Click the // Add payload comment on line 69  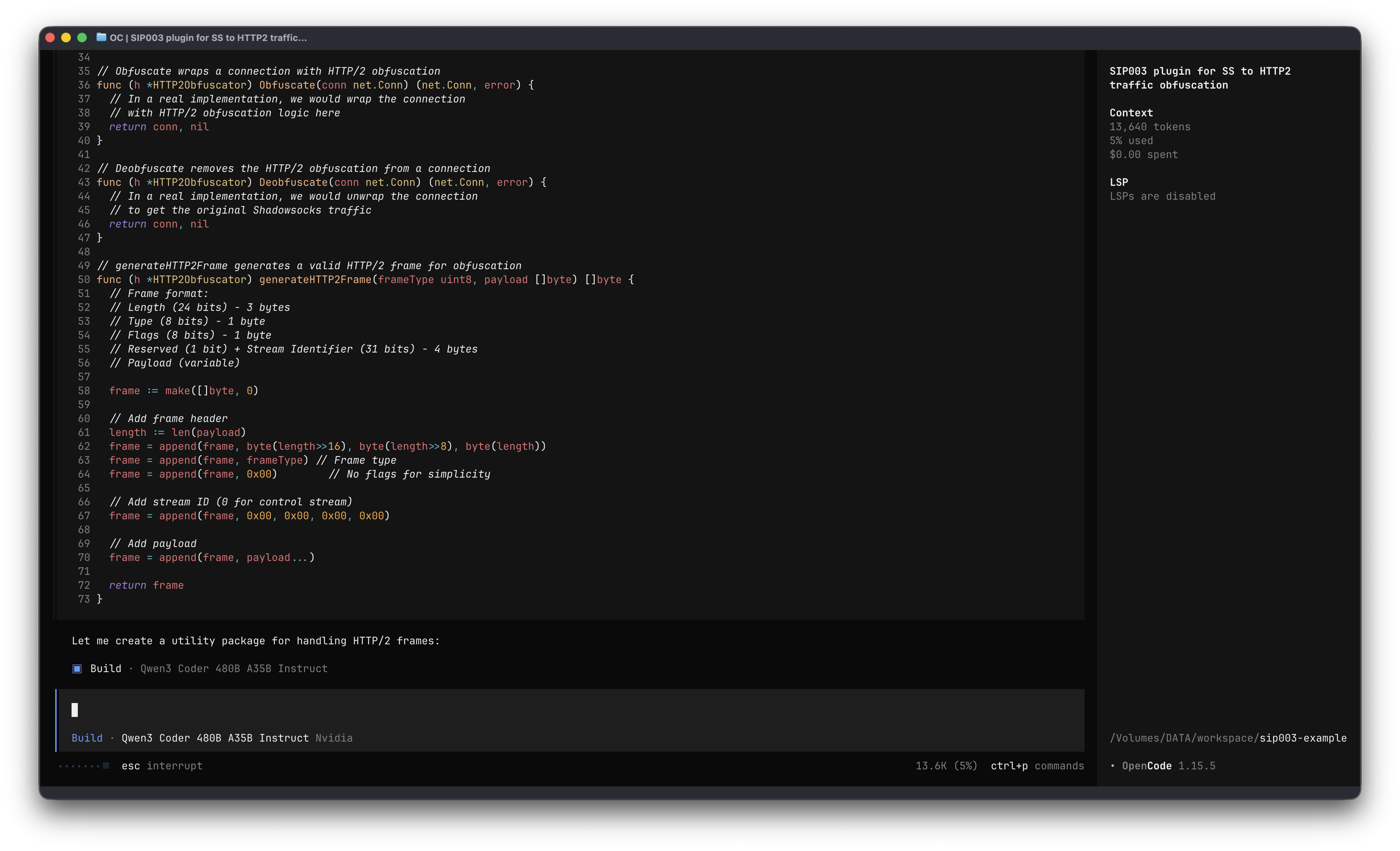(x=153, y=544)
